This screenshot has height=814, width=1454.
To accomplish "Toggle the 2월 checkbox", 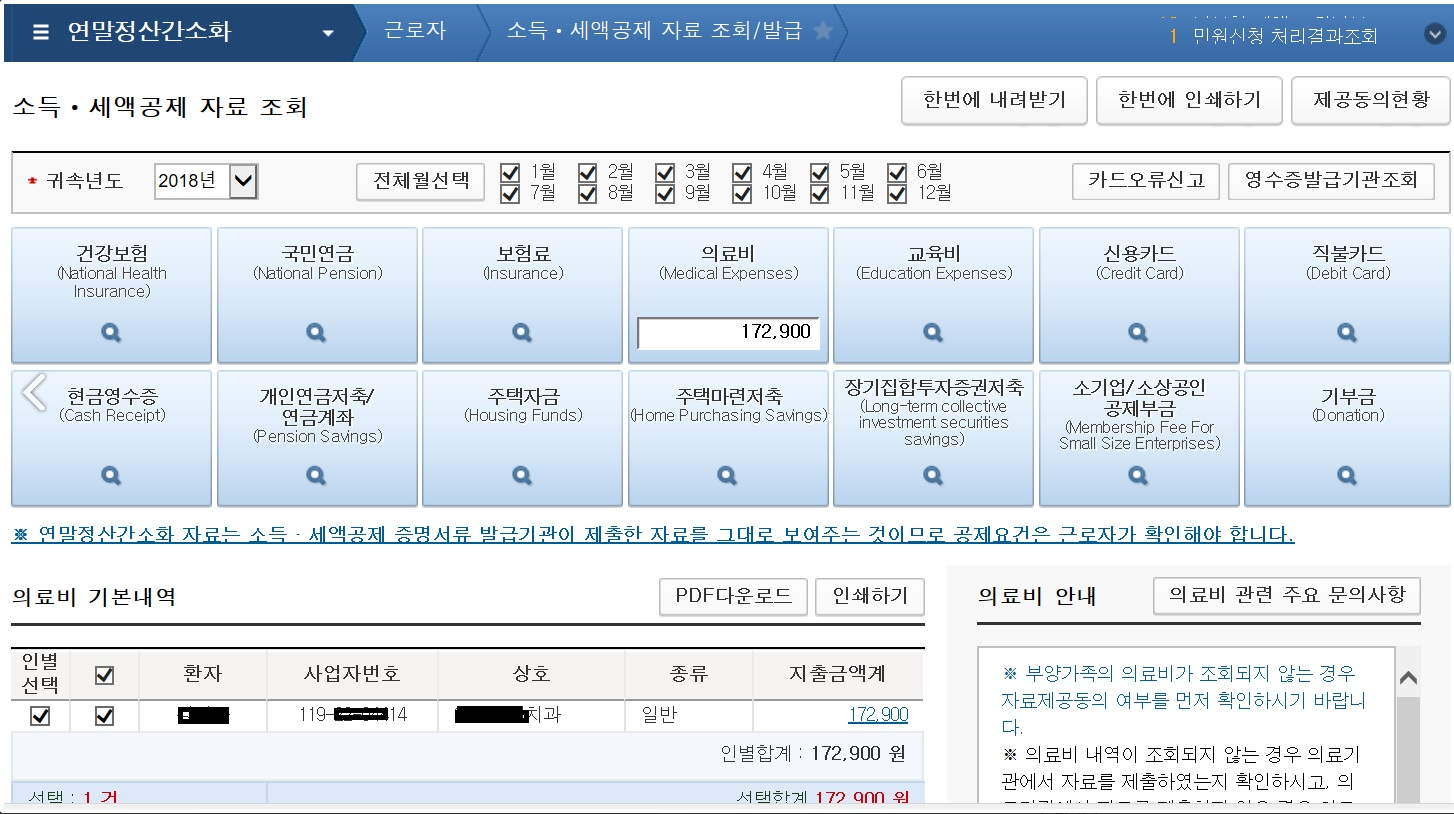I will [x=587, y=172].
